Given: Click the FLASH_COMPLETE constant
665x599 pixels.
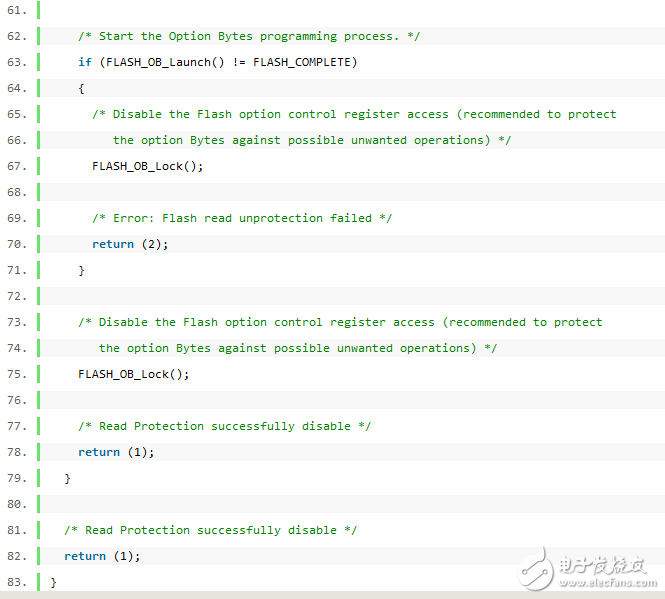Looking at the screenshot, I should pos(304,62).
